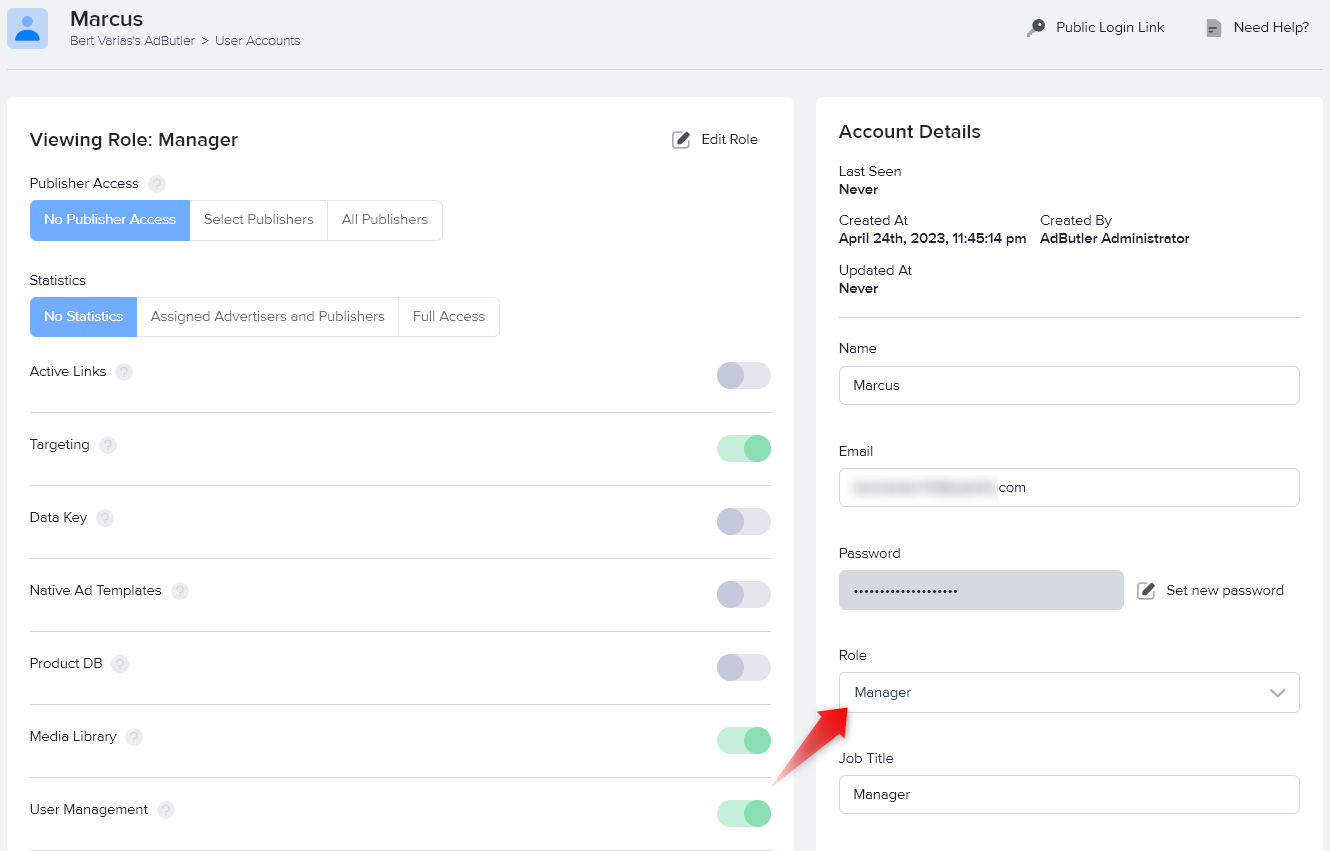
Task: Select the All Publishers option
Action: pyautogui.click(x=385, y=220)
